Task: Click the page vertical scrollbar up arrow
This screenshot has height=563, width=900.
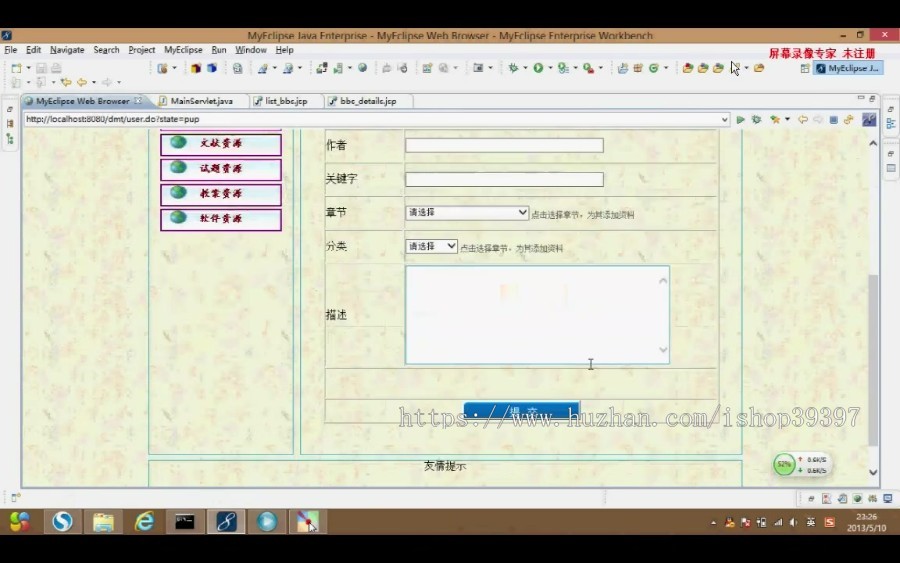Action: click(873, 143)
